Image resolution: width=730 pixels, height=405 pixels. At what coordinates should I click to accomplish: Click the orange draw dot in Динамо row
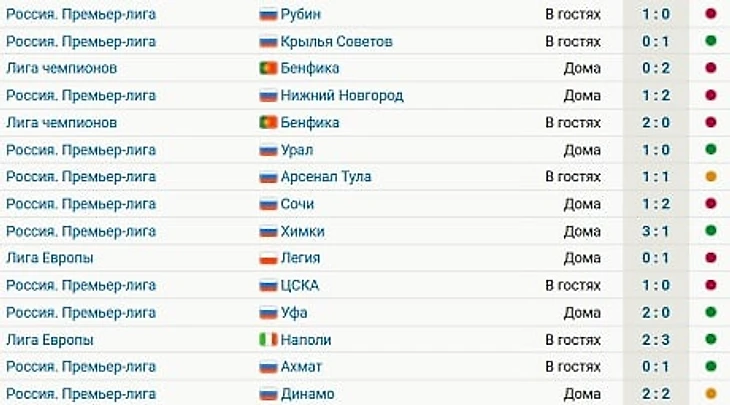click(710, 394)
